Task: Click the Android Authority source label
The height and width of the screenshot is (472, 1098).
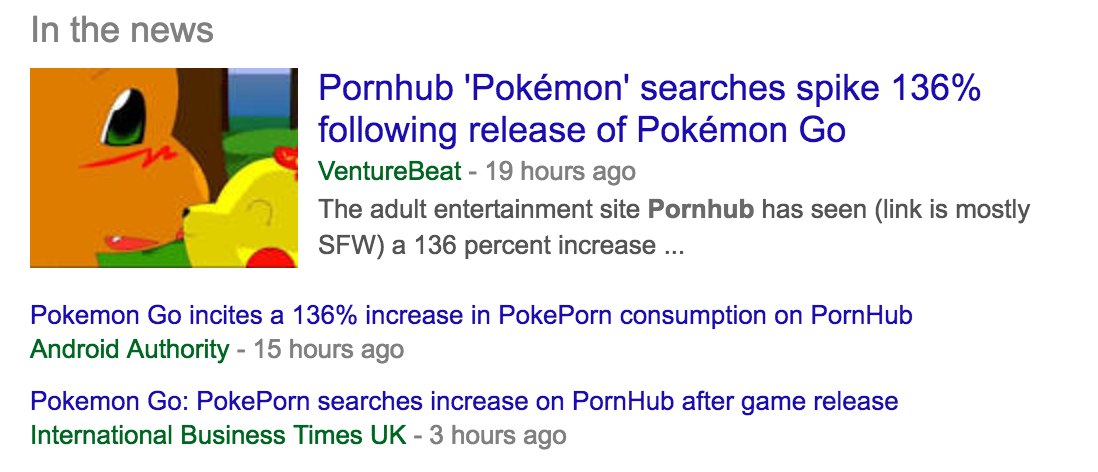Action: coord(129,349)
